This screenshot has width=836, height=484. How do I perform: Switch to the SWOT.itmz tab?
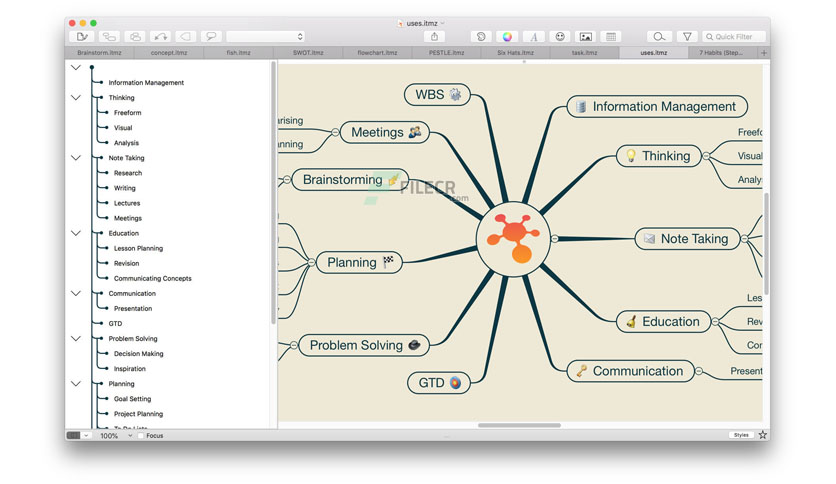pos(308,52)
